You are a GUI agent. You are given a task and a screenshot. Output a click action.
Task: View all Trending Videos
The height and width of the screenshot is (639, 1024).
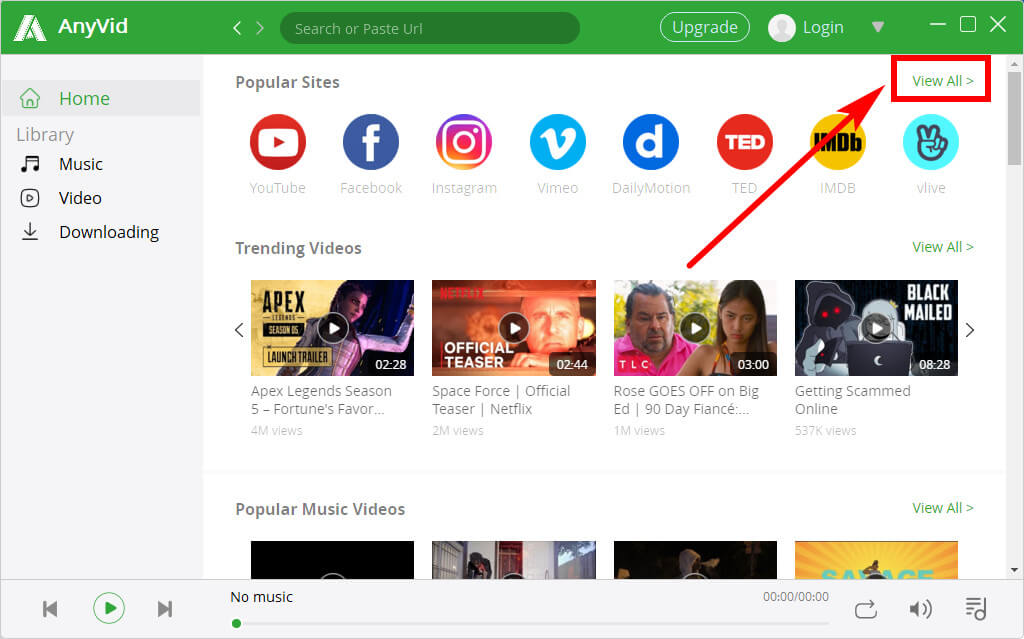point(942,247)
